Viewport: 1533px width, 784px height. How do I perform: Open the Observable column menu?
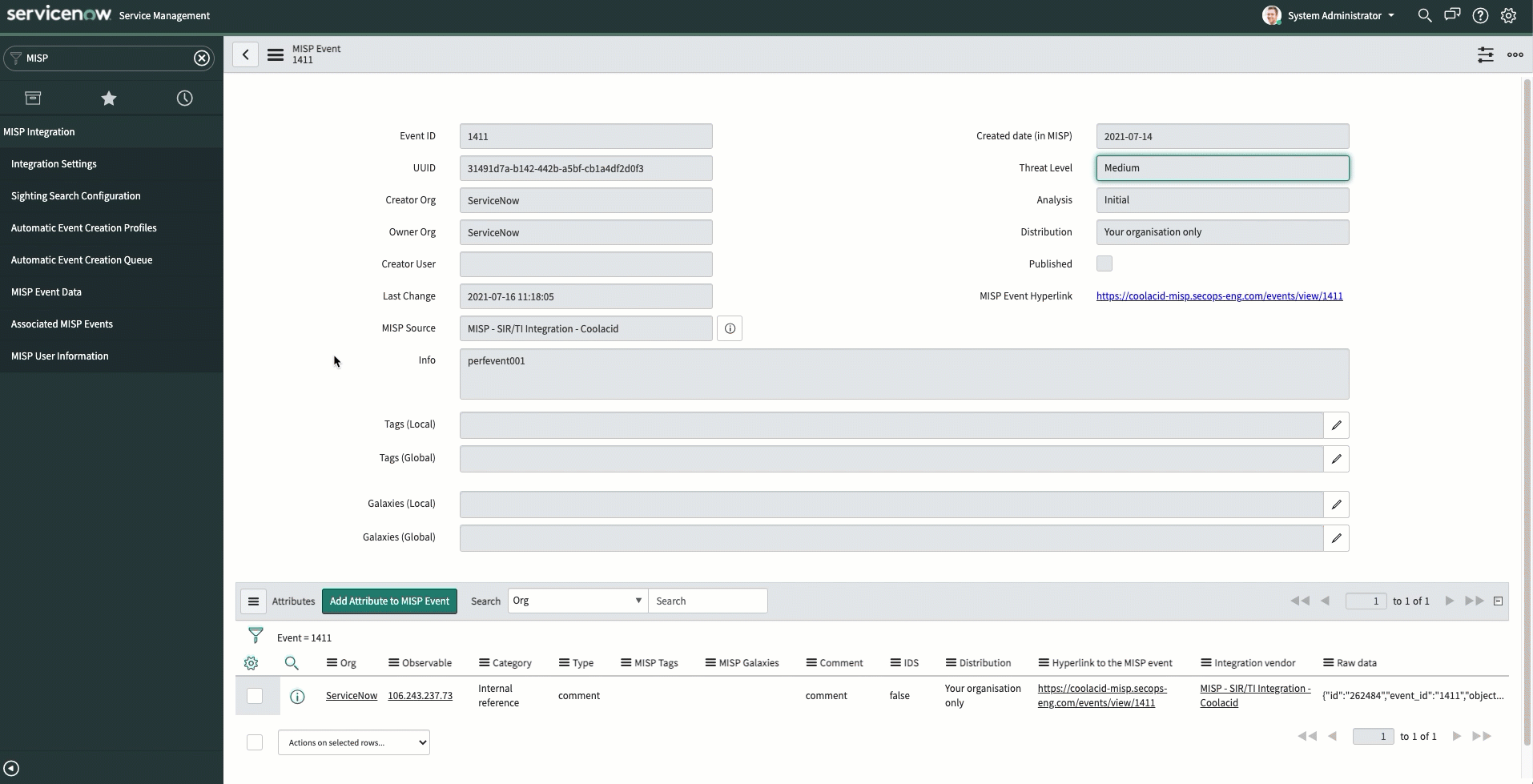393,663
